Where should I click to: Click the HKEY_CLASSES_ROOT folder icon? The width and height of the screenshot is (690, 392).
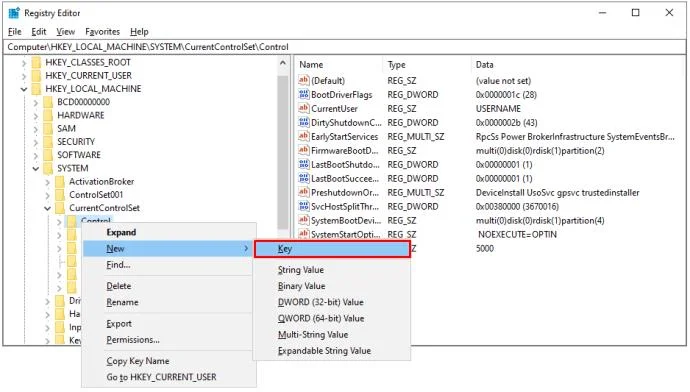(x=37, y=62)
